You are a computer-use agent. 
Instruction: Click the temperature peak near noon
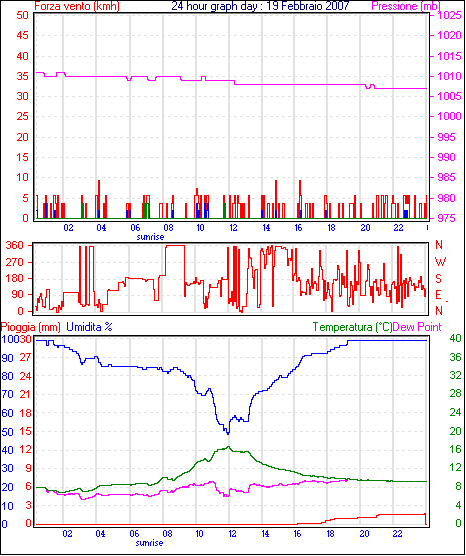tap(228, 447)
